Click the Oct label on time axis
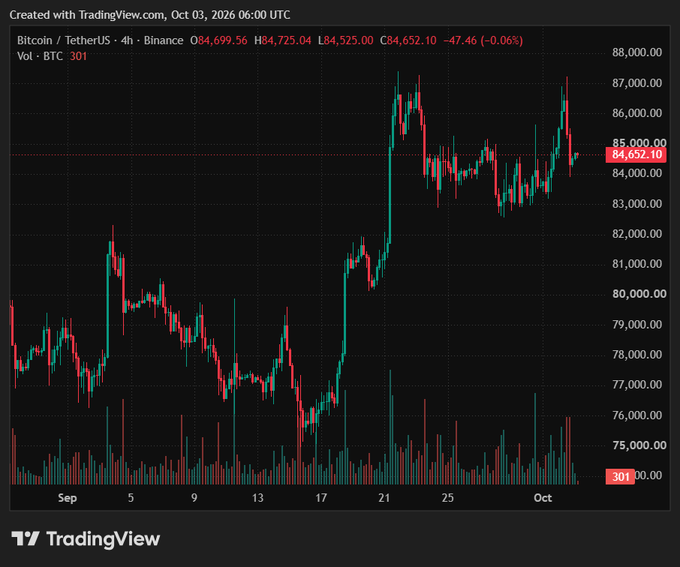This screenshot has width=680, height=567. (543, 498)
